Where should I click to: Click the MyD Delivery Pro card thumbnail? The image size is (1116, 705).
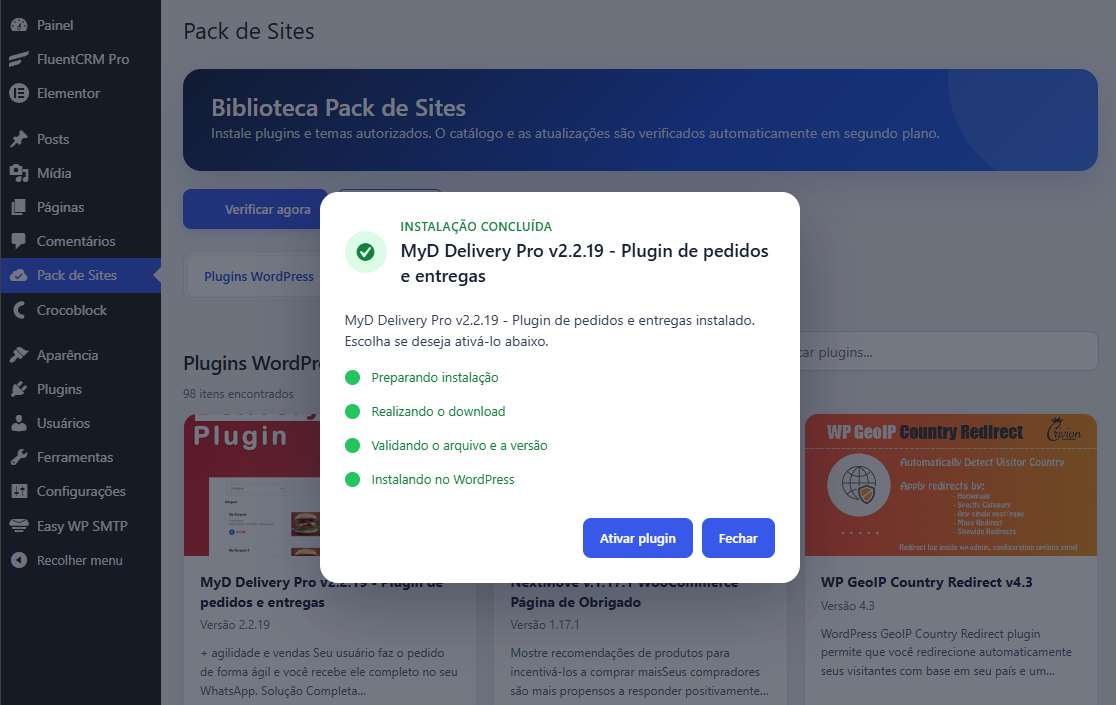coord(252,485)
